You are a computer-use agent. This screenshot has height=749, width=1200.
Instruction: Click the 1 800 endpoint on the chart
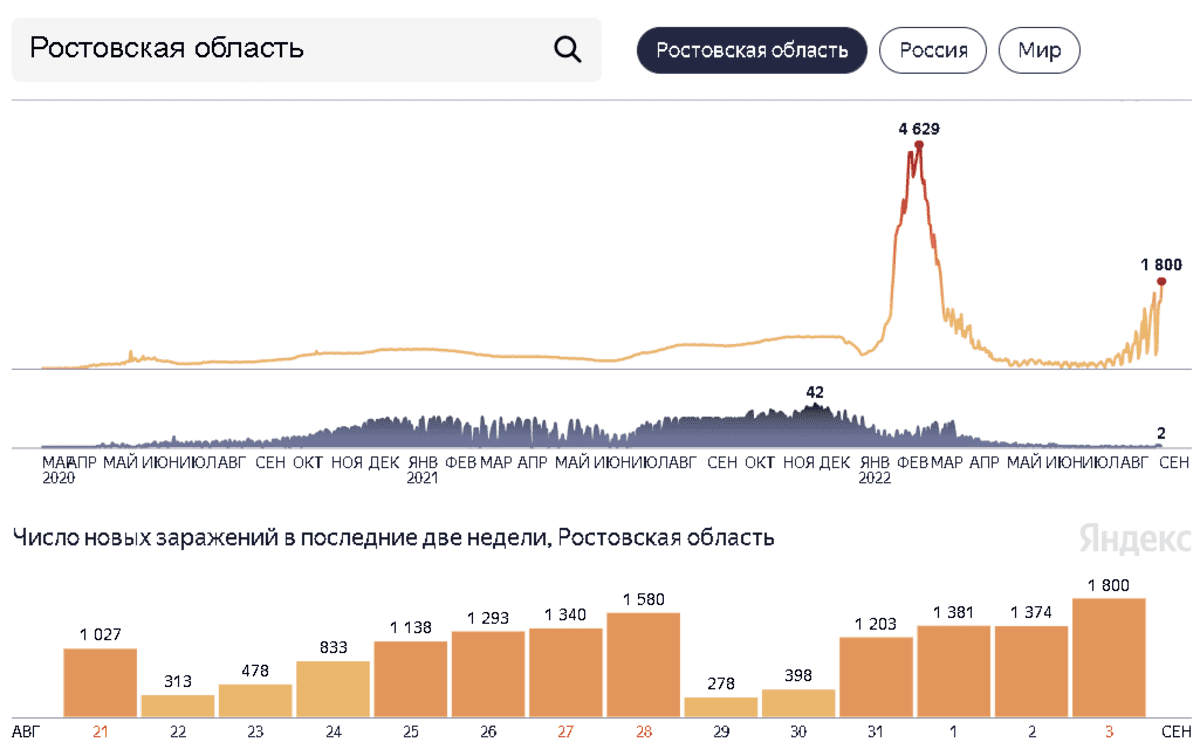click(1161, 282)
